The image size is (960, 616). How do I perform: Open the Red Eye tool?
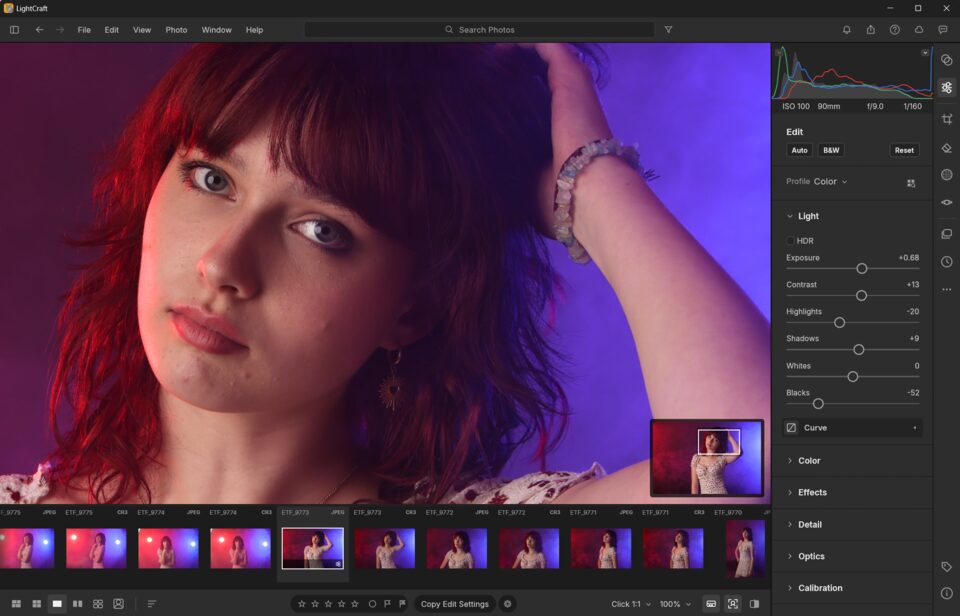point(947,202)
